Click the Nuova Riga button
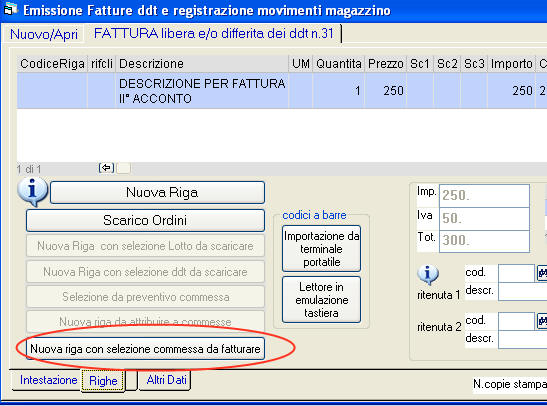This screenshot has height=406, width=547. (x=158, y=192)
